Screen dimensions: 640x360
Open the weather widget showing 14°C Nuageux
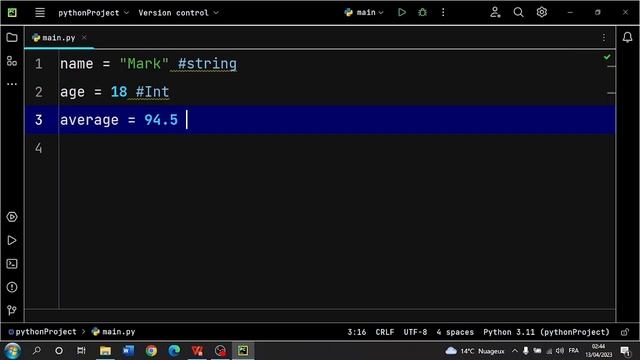[475, 351]
